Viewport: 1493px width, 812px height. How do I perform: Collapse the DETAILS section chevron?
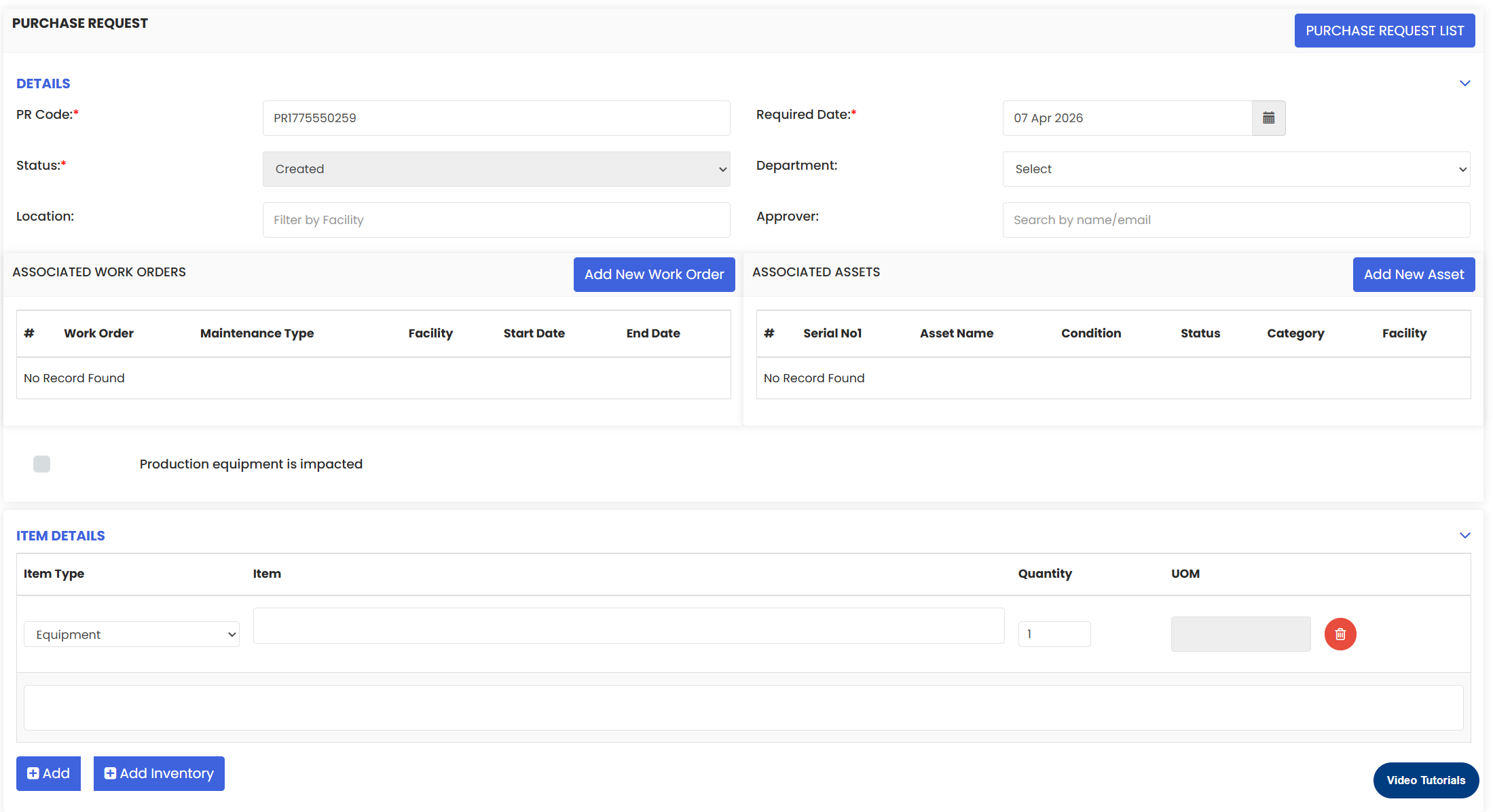tap(1464, 84)
